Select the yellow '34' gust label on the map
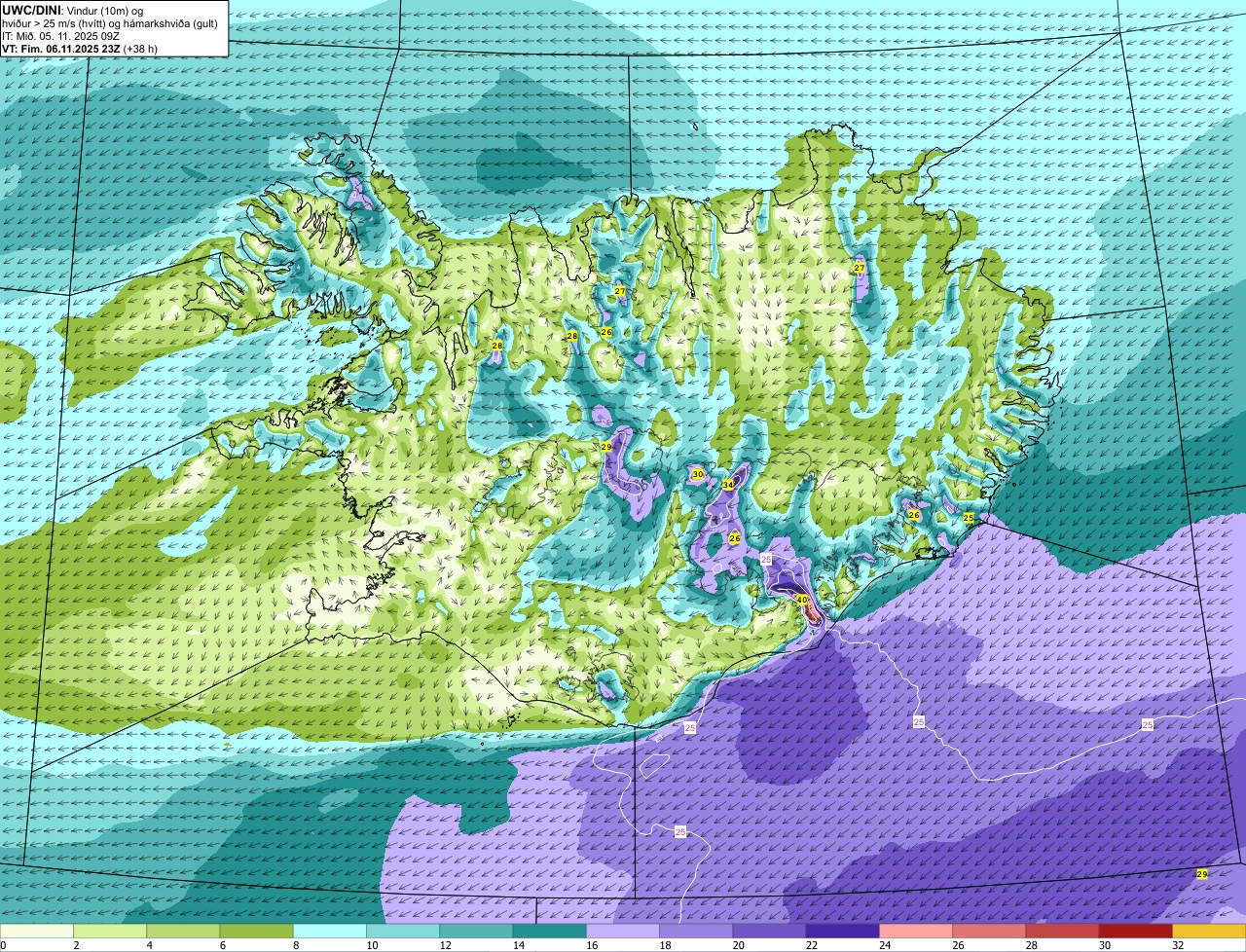1246x952 pixels. tap(728, 485)
